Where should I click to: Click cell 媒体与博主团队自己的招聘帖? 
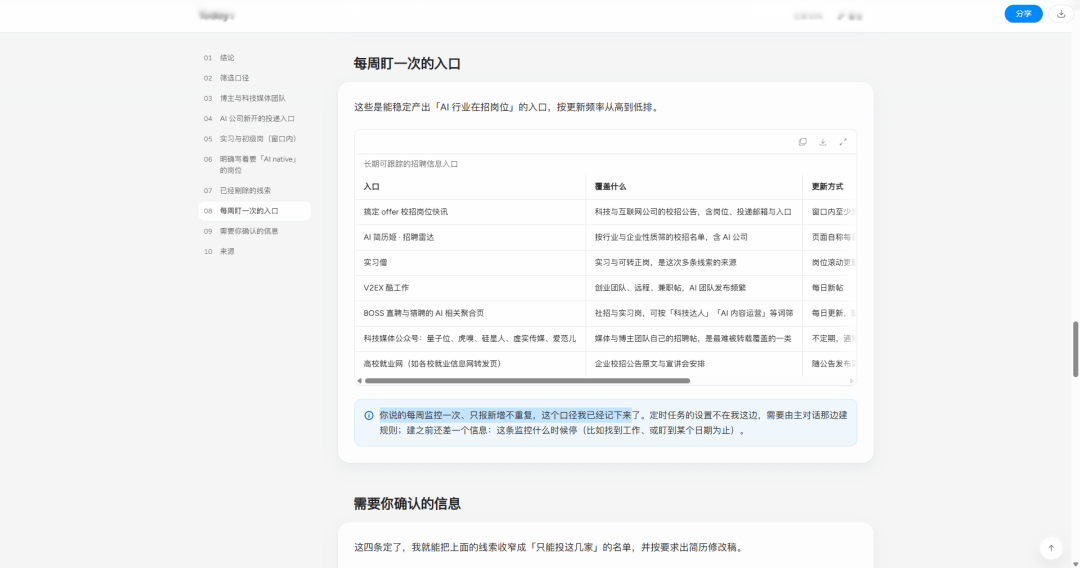click(694, 339)
